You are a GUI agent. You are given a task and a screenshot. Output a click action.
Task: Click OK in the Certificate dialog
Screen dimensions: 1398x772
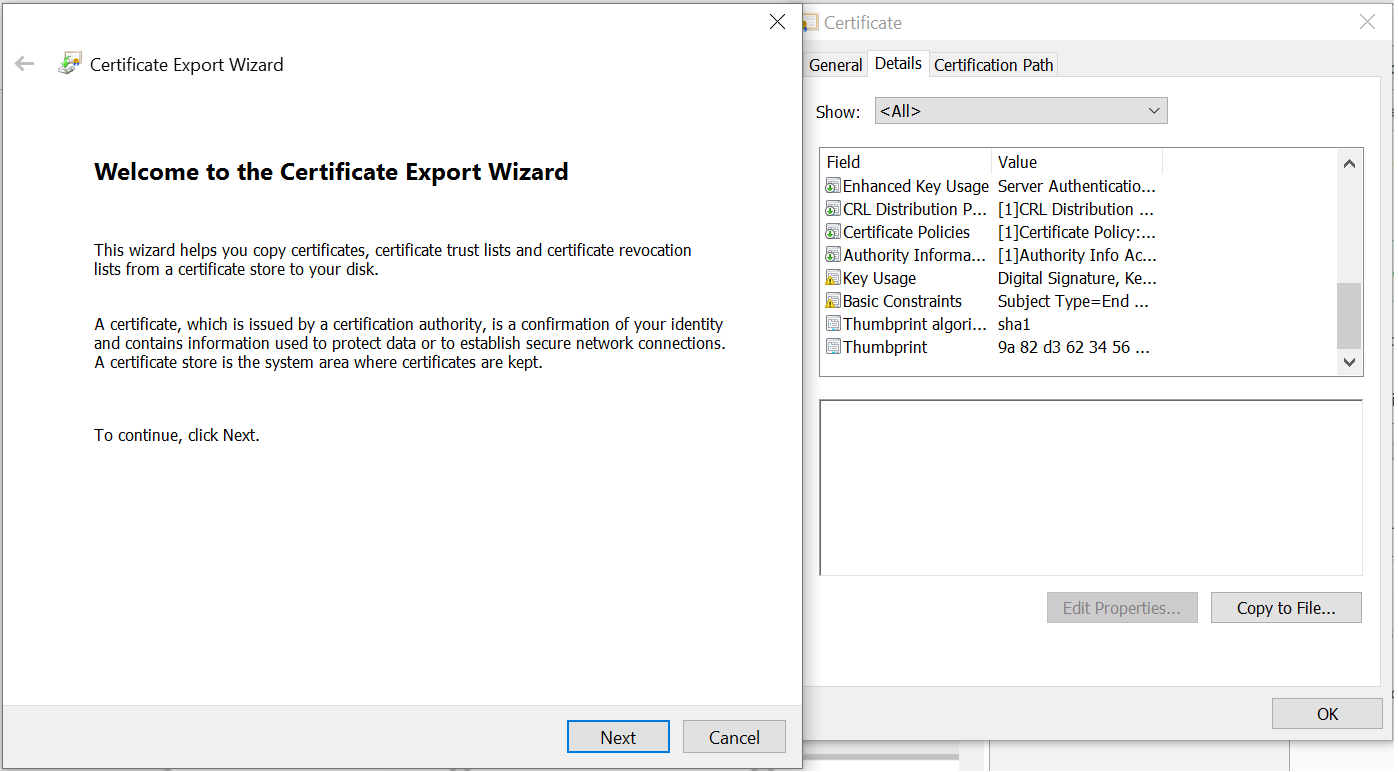point(1327,713)
